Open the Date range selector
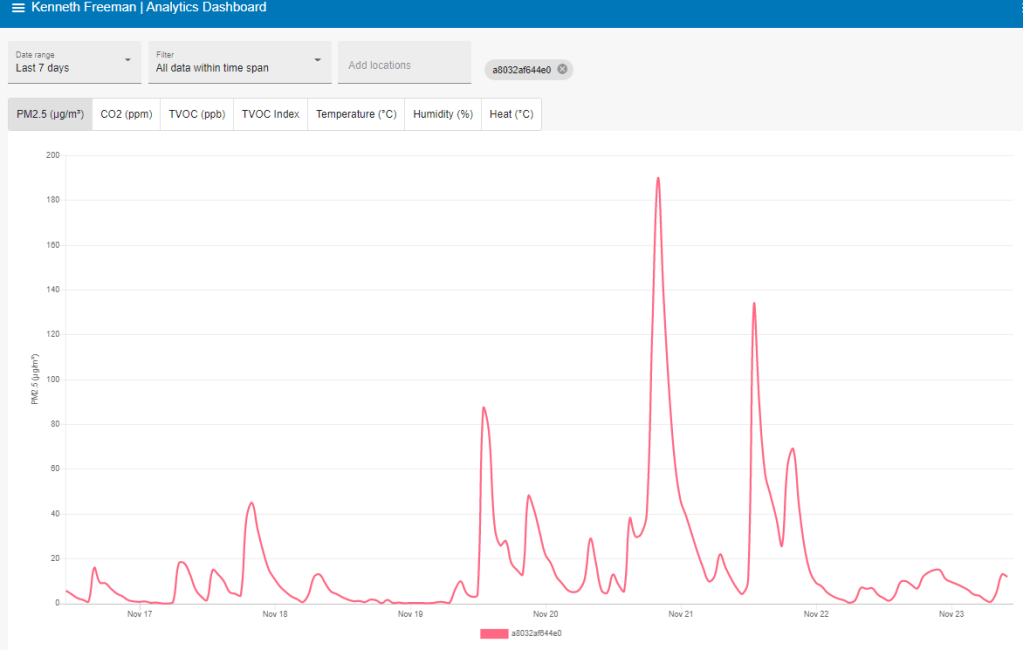The width and height of the screenshot is (1023, 650). [x=70, y=62]
